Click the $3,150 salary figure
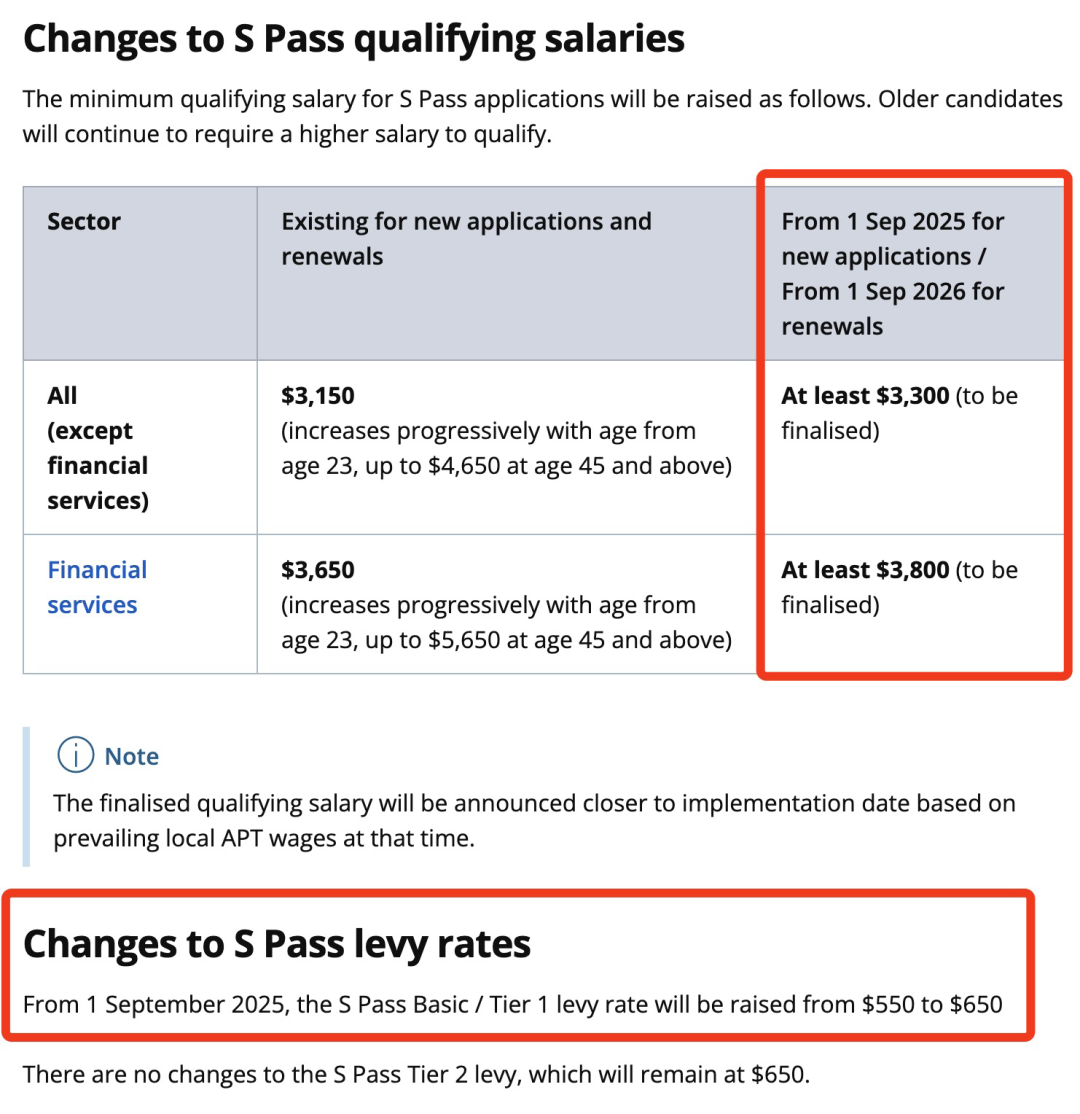 [x=318, y=396]
